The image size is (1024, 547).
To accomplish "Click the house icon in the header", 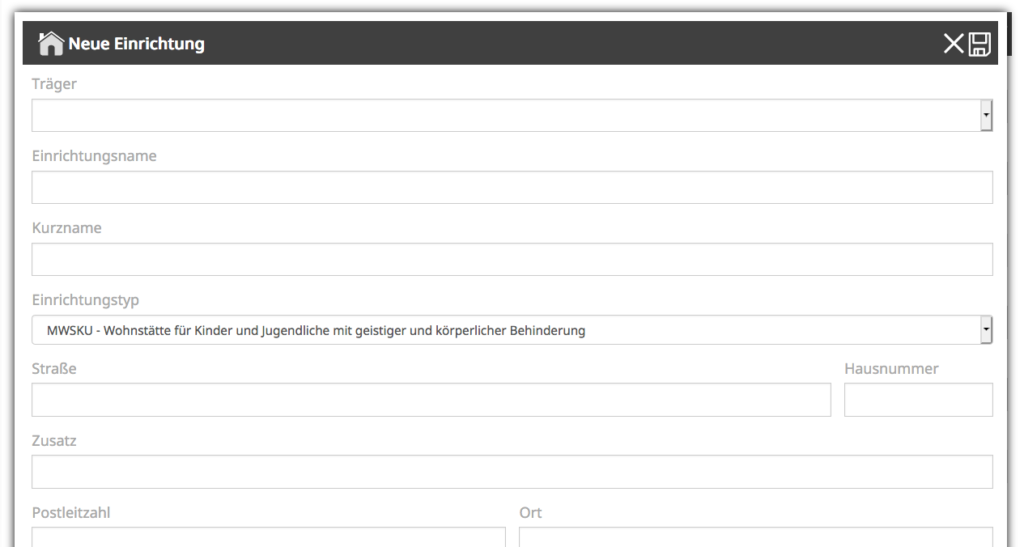I will 51,43.
